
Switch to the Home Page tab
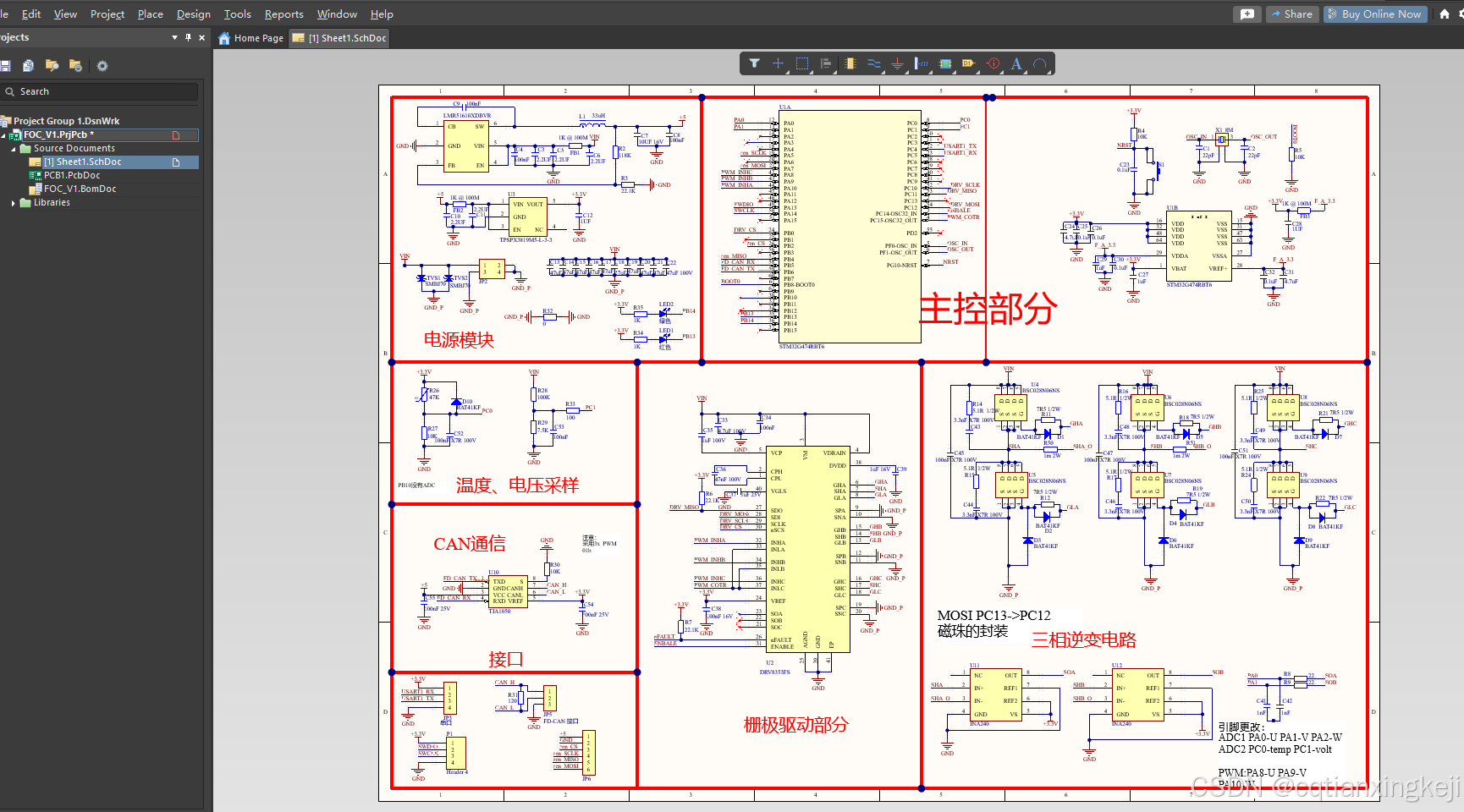[x=250, y=38]
